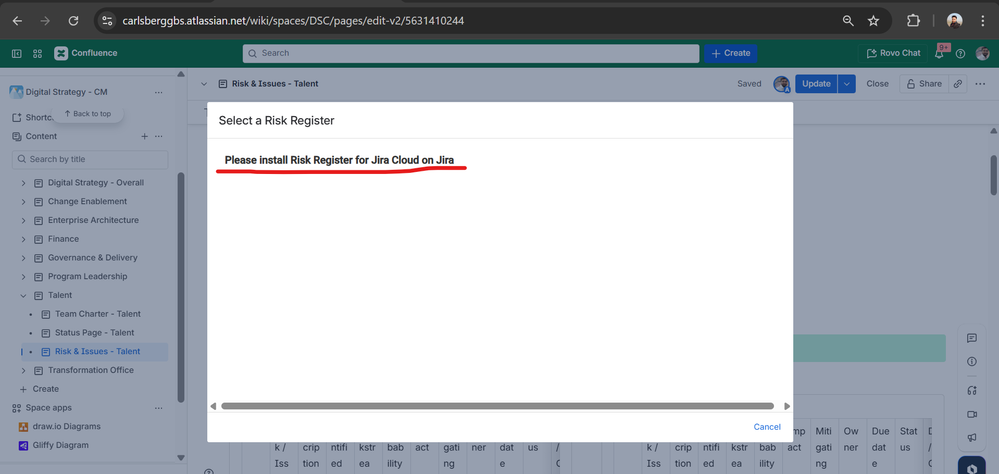The image size is (999, 474).
Task: Expand the Finance tree node
Action: 24,239
